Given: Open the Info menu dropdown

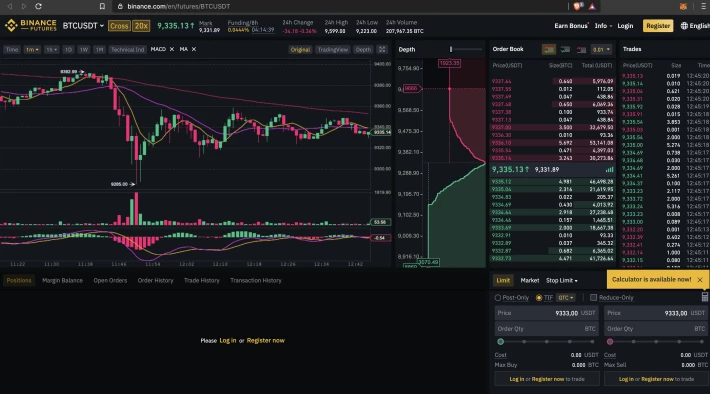Looking at the screenshot, I should click(x=603, y=26).
